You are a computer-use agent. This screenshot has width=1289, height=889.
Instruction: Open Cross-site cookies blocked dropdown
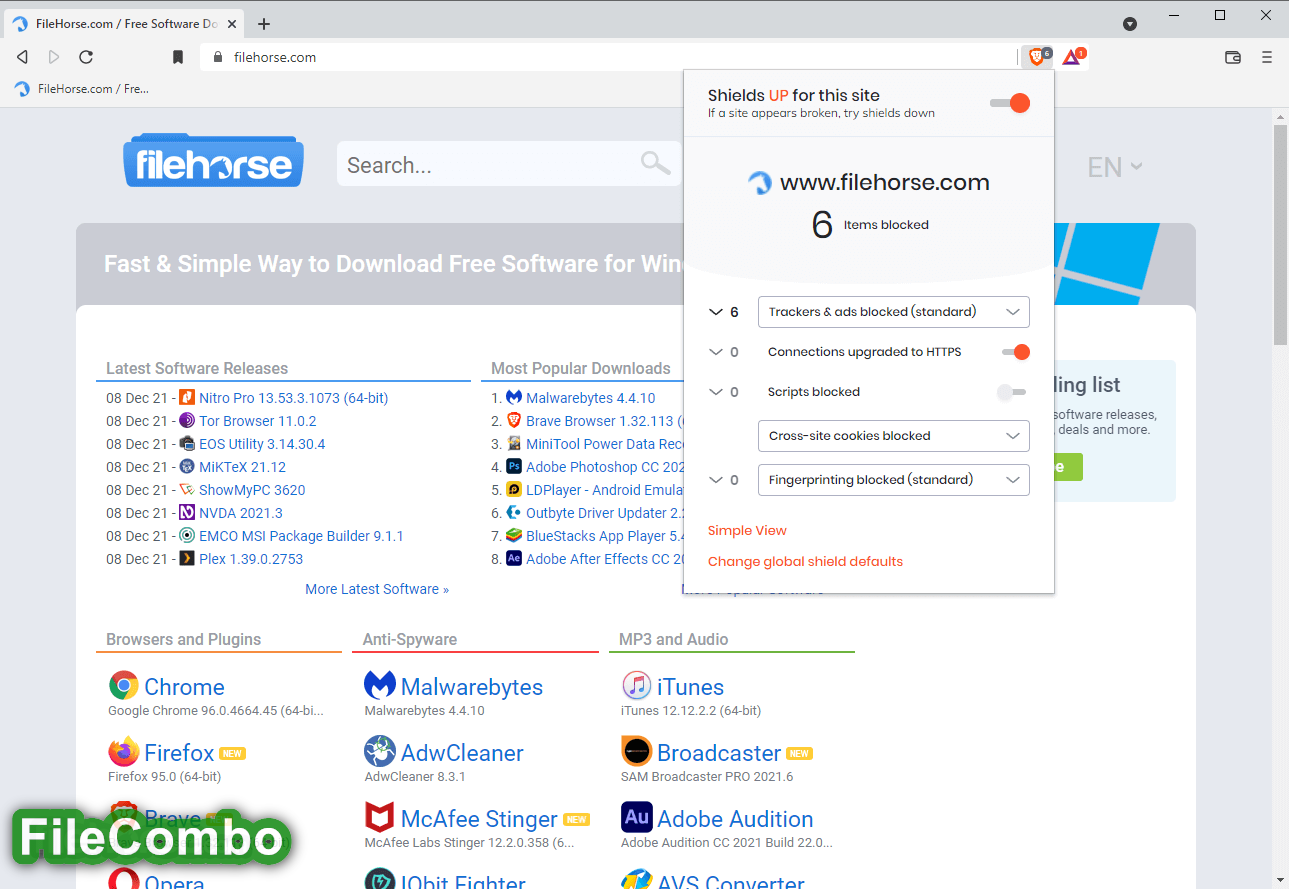click(x=893, y=436)
